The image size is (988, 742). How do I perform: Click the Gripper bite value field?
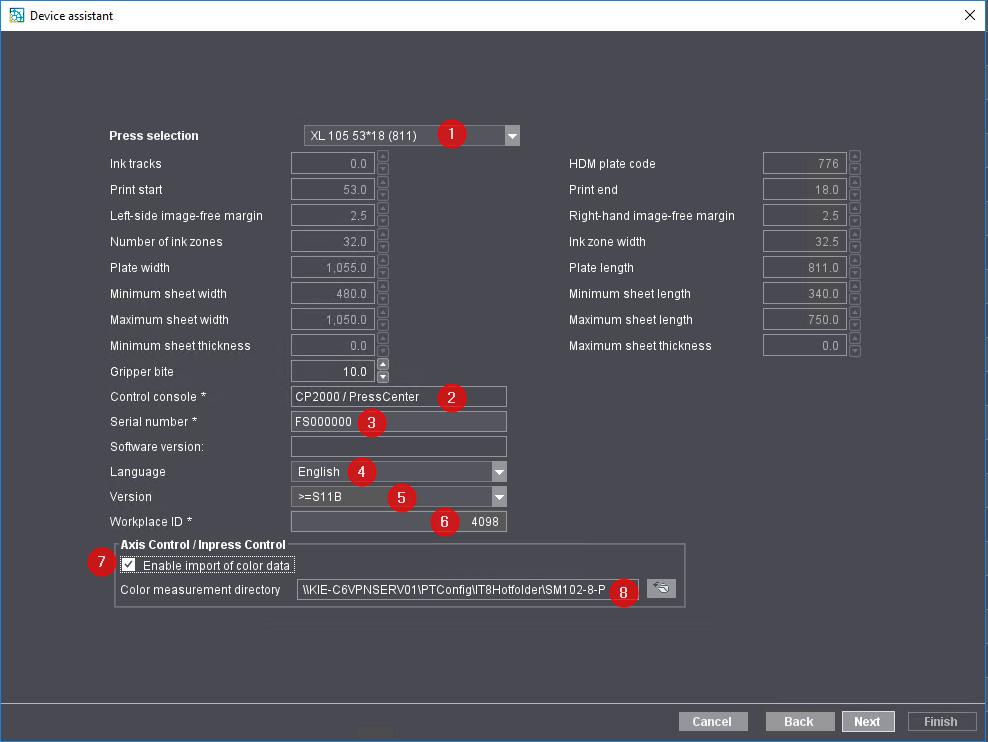coord(332,372)
